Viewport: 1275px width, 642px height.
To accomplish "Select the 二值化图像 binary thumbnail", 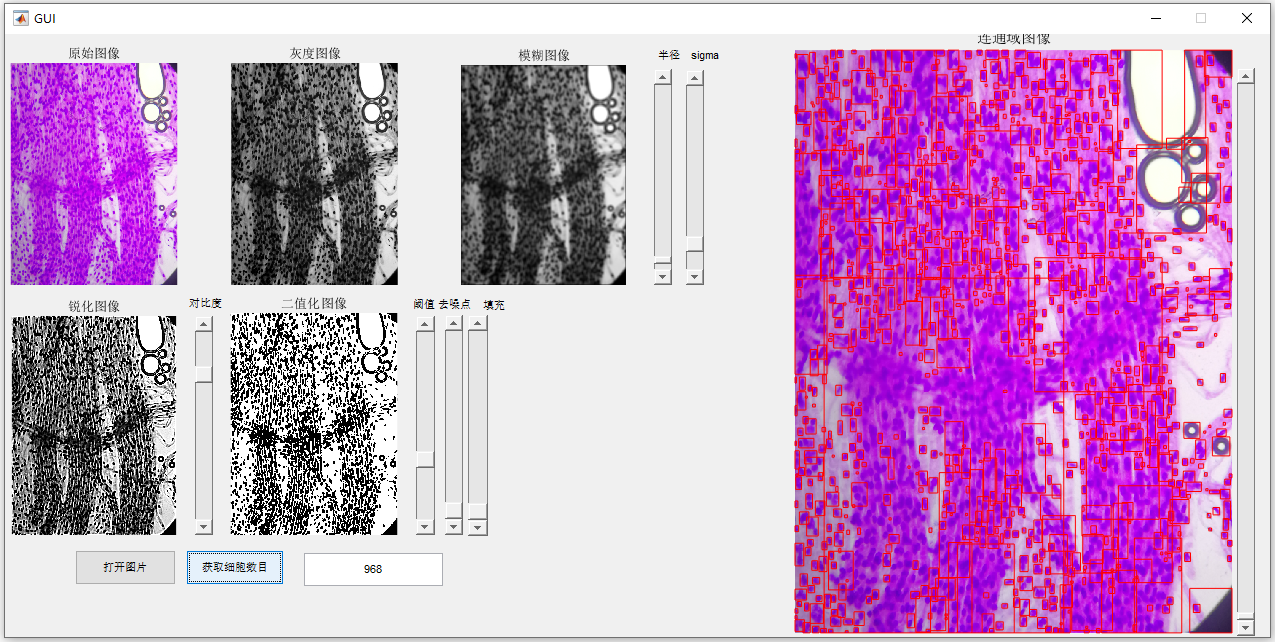I will coord(314,424).
